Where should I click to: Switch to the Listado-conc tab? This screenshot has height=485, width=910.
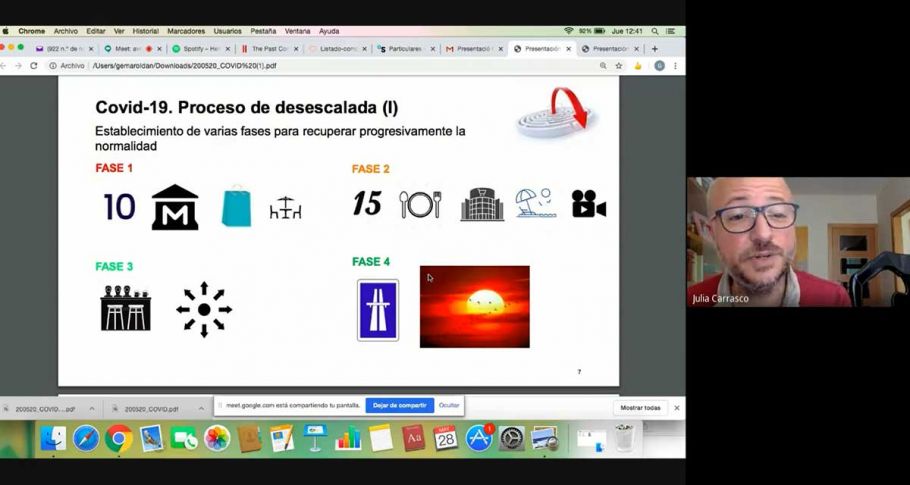[338, 49]
